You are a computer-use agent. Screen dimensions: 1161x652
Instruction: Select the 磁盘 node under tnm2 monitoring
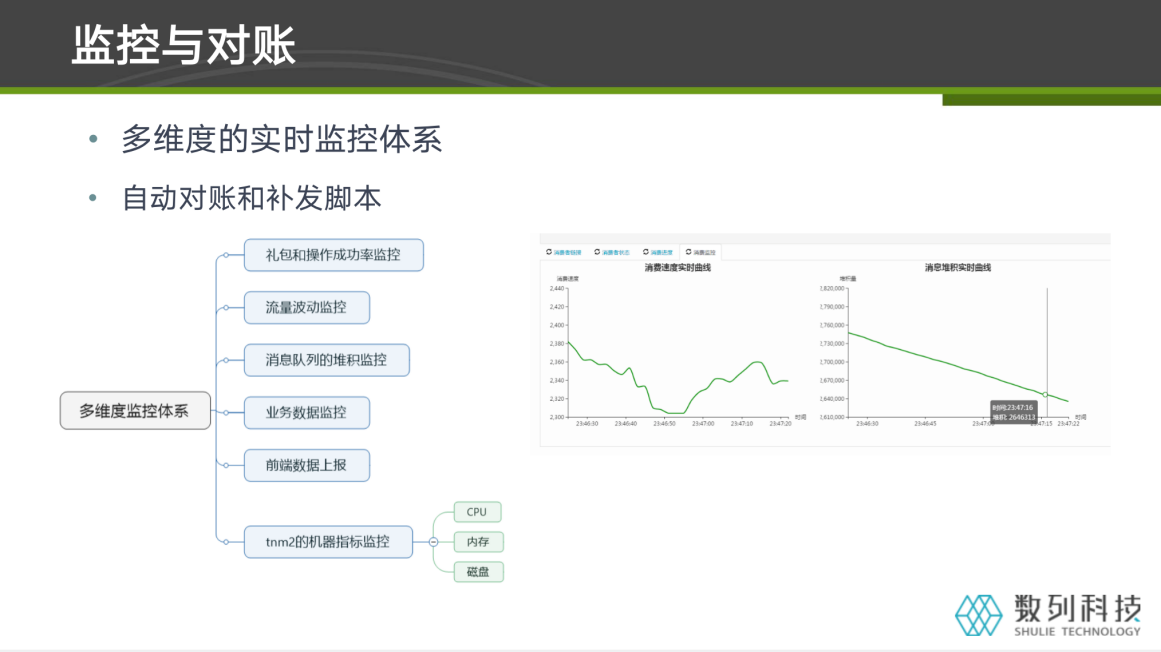(x=479, y=571)
